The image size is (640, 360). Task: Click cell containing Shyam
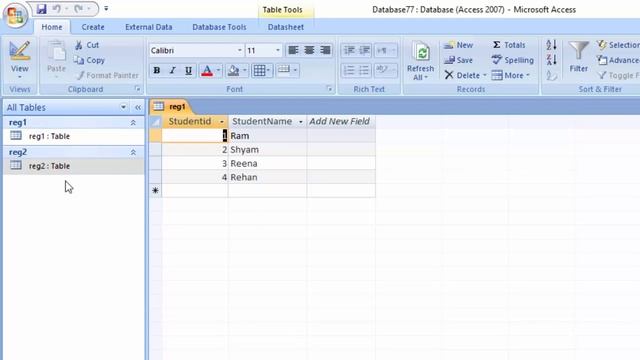click(267, 150)
